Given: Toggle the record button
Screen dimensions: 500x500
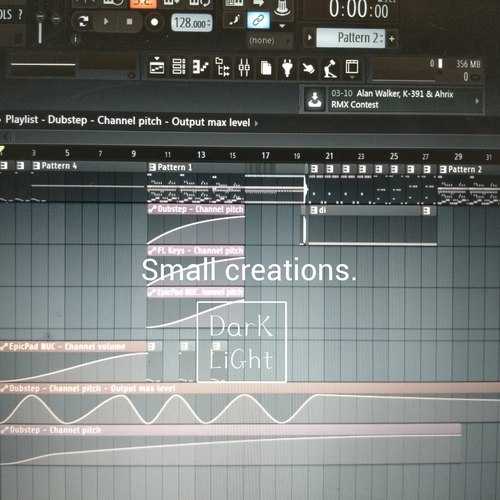Looking at the screenshot, I should tap(154, 22).
